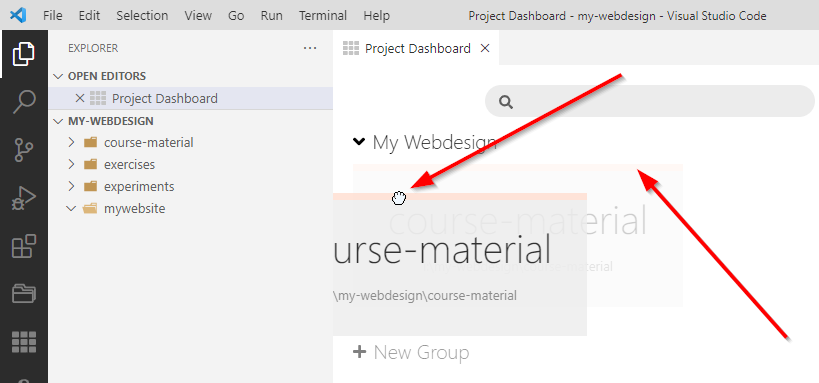Close Project Dashboard in Open Editors list
Viewport: 819px width, 383px height.
point(79,98)
